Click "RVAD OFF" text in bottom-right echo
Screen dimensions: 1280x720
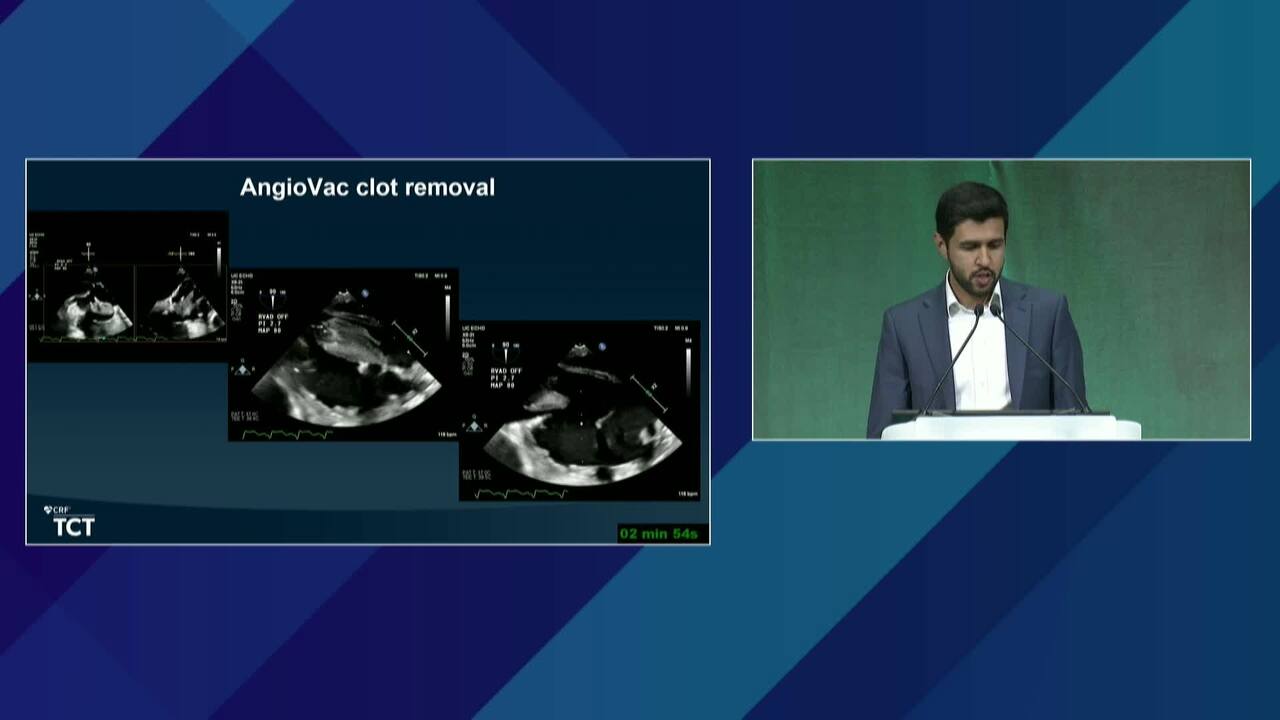[508, 370]
